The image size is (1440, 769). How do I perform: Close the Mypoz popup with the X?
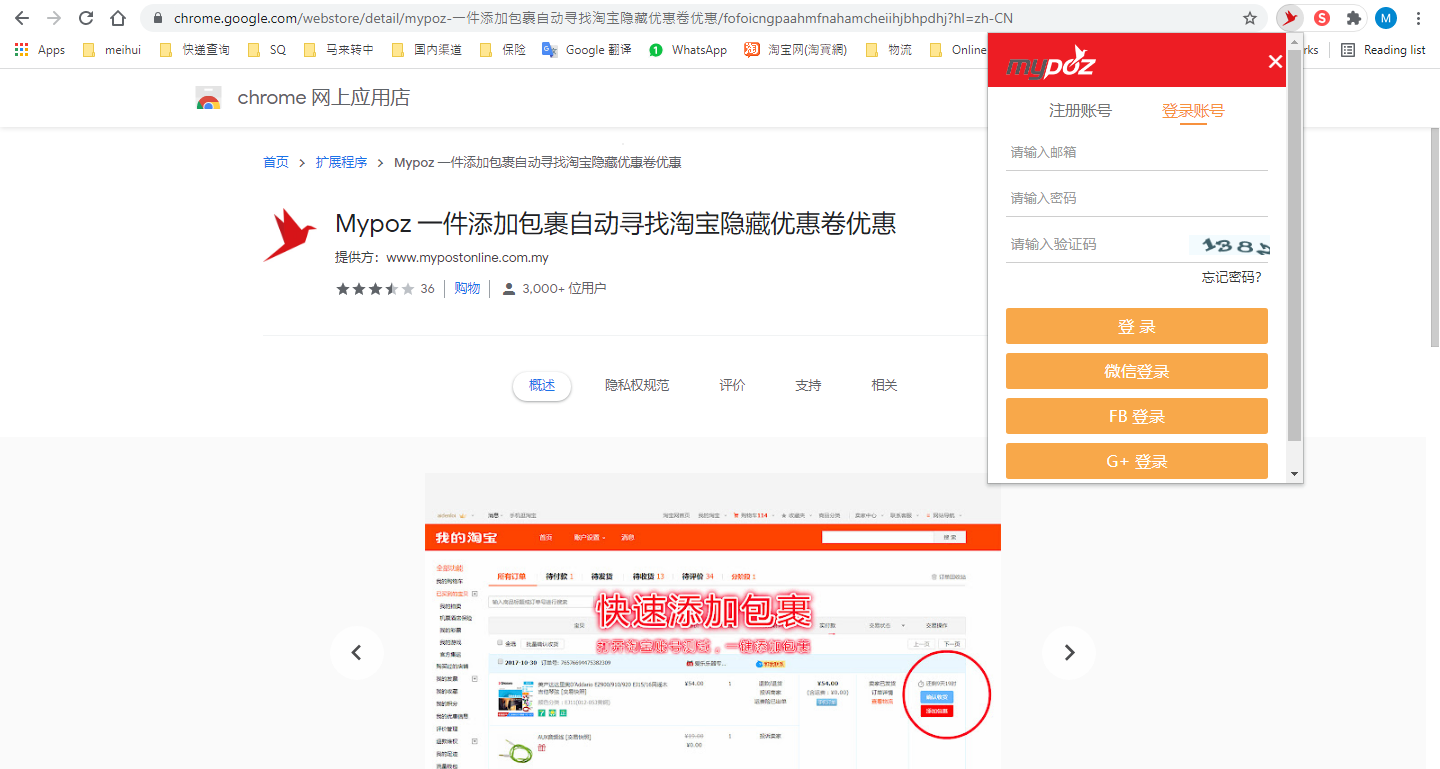(1275, 62)
